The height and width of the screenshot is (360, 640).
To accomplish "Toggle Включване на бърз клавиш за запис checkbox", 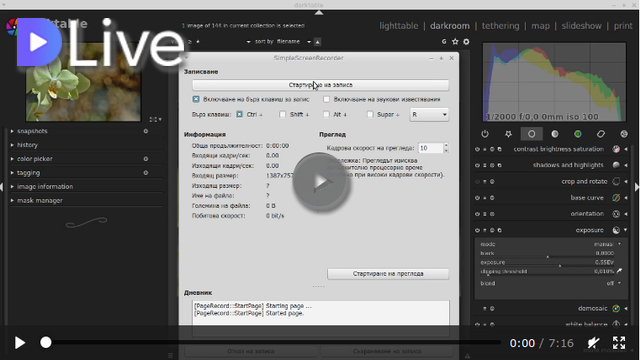I will (196, 99).
